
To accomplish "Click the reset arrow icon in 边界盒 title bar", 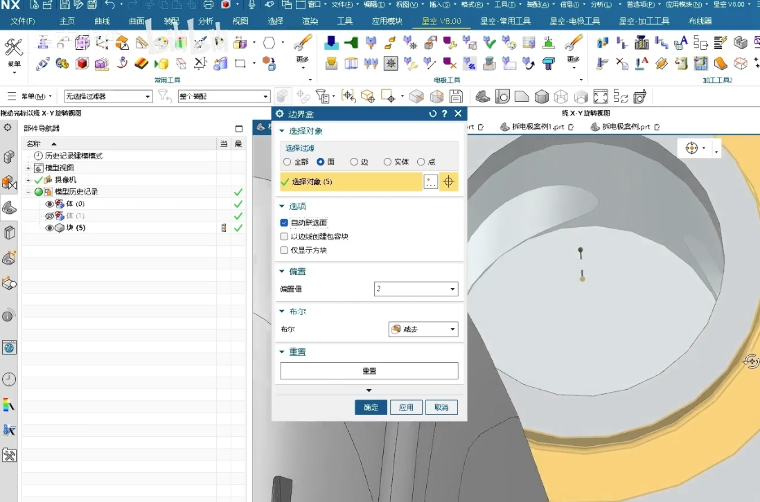I will click(432, 114).
